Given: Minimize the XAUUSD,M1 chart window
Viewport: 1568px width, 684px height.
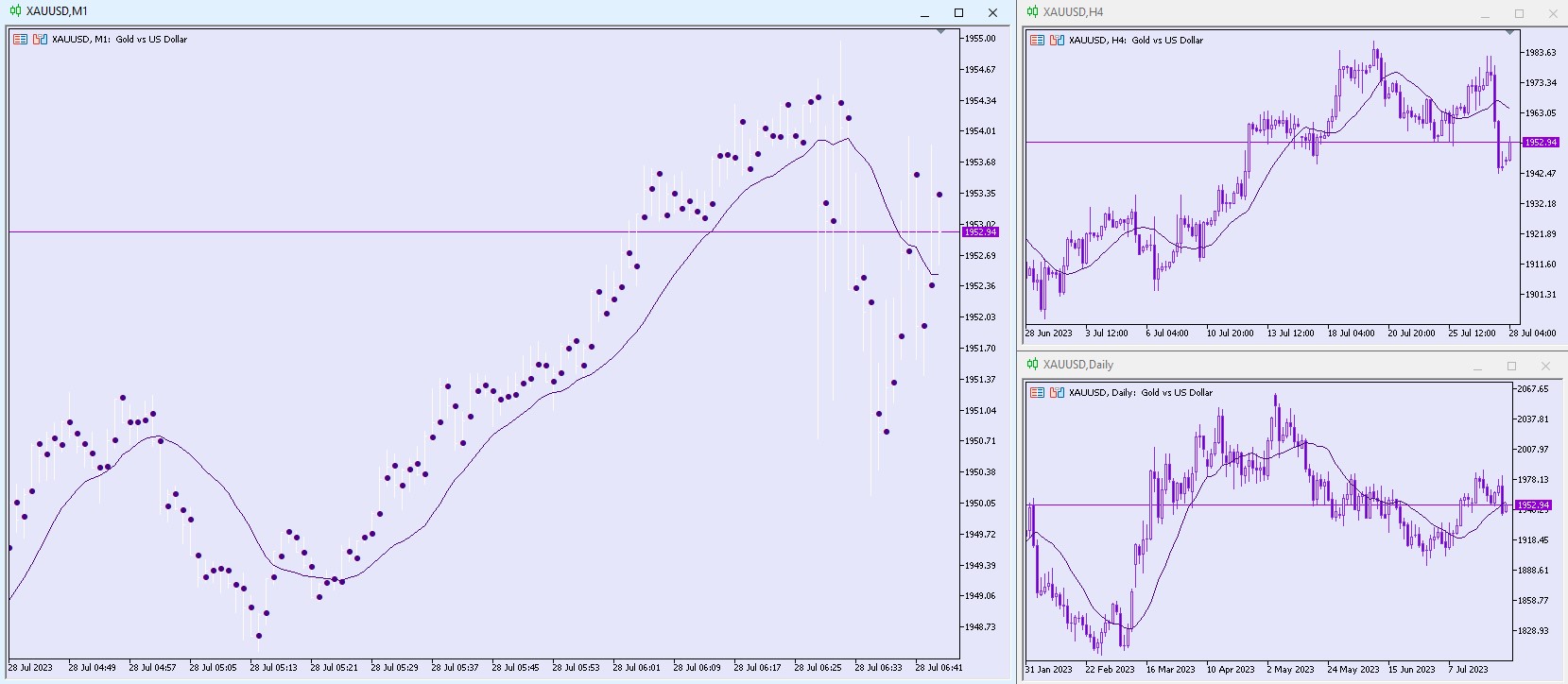Looking at the screenshot, I should pos(924,12).
